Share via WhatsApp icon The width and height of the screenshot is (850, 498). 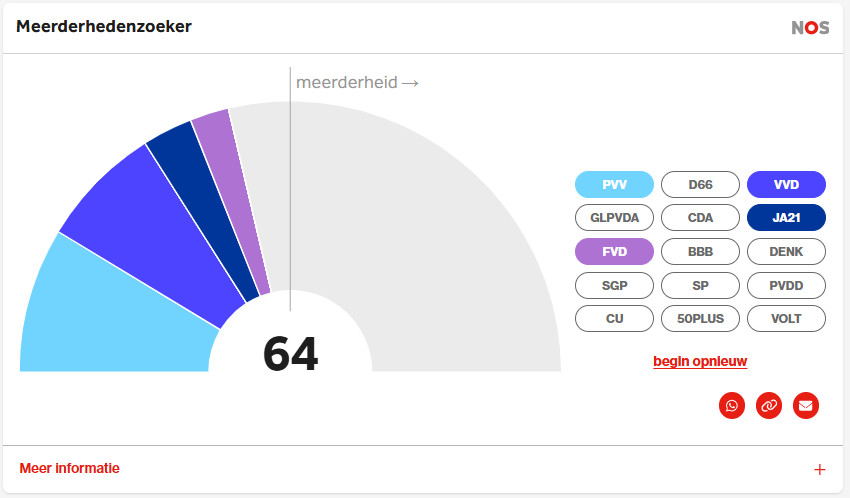click(x=732, y=405)
